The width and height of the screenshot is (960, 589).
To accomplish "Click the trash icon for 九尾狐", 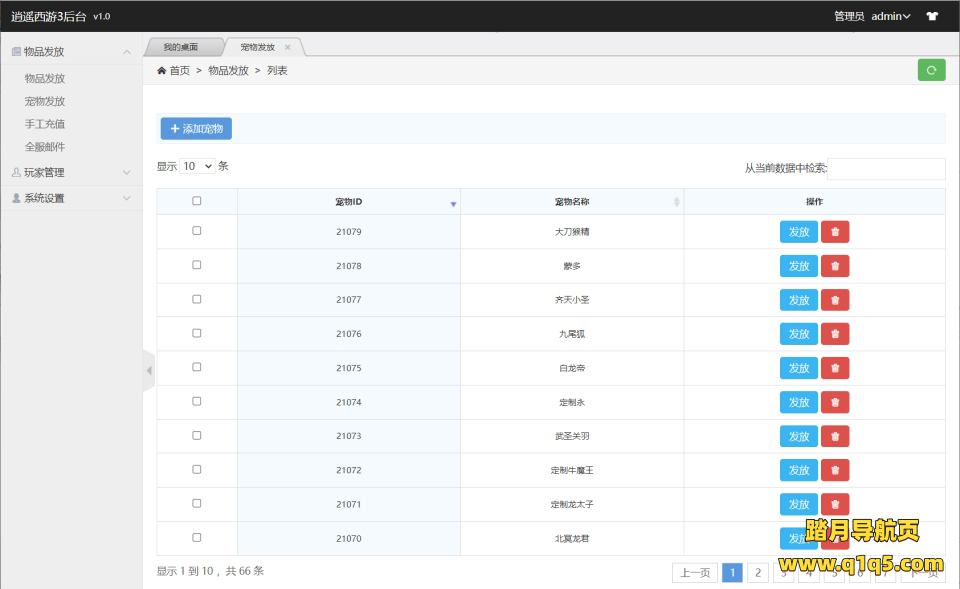I will click(835, 334).
